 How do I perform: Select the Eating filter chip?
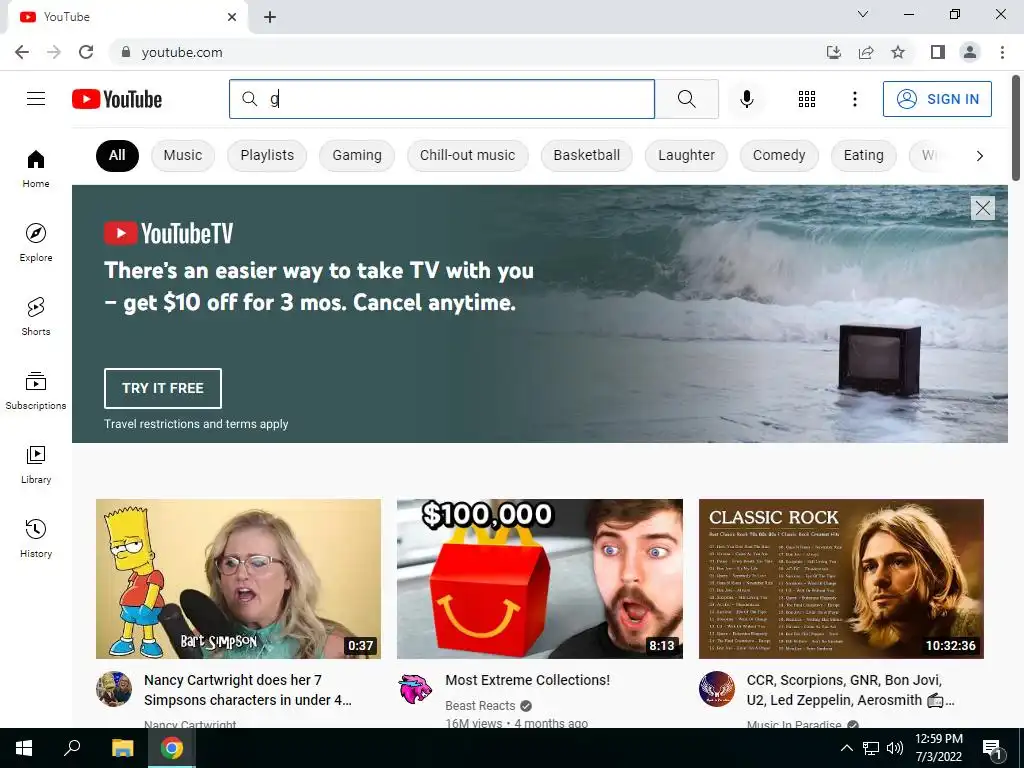click(863, 155)
